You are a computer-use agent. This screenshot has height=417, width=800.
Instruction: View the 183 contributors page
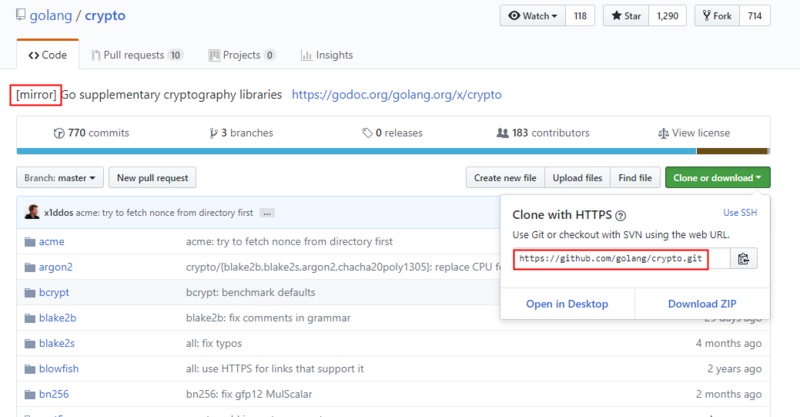coord(543,133)
